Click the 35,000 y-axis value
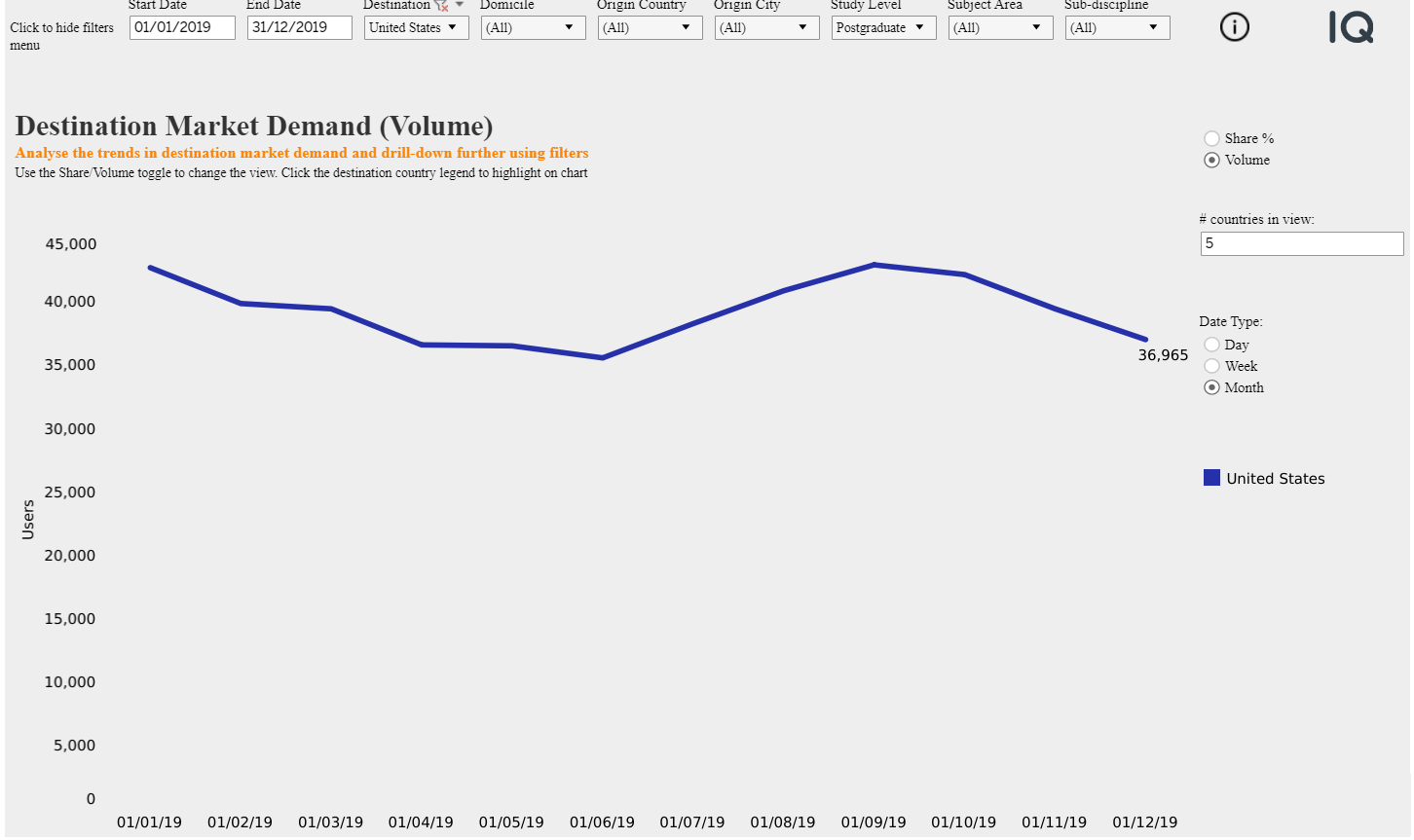 [70, 365]
